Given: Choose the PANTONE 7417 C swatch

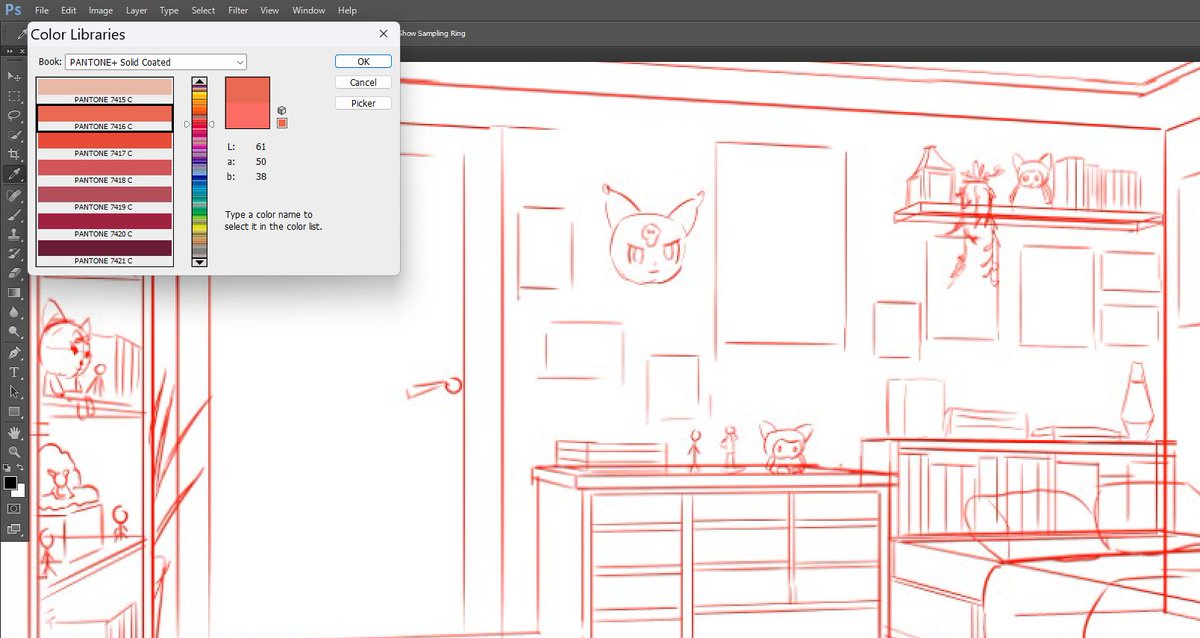Looking at the screenshot, I should pos(105,145).
